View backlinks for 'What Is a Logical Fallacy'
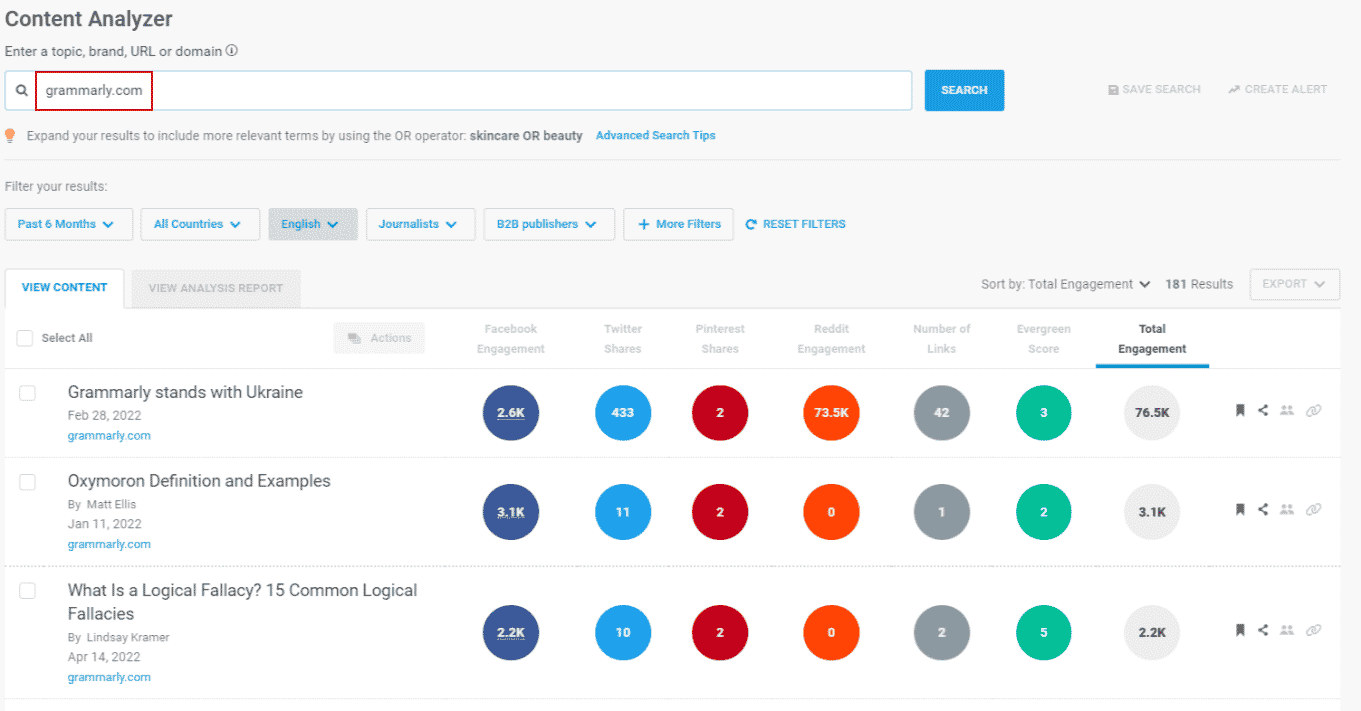 (1314, 630)
